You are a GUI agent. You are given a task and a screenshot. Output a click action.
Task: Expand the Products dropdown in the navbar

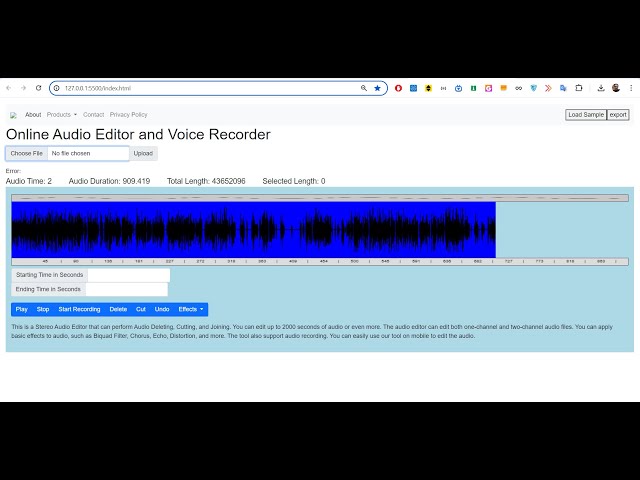[x=61, y=115]
